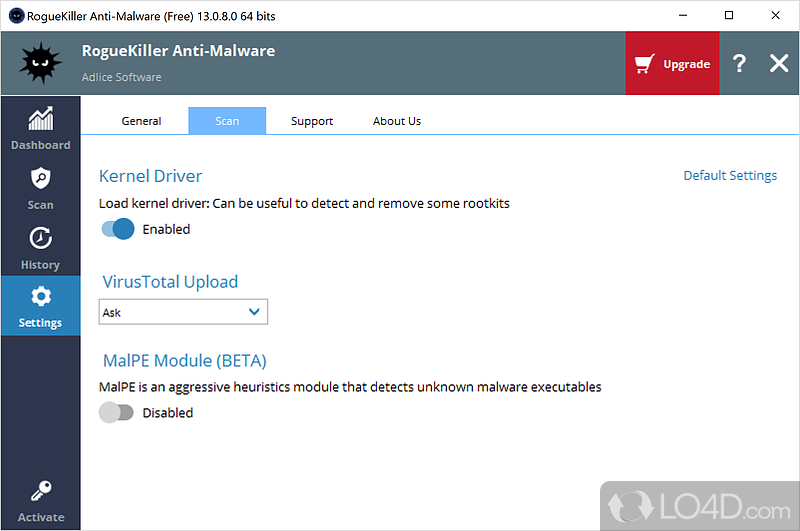Switch to the Support tab
This screenshot has height=531, width=800.
312,121
